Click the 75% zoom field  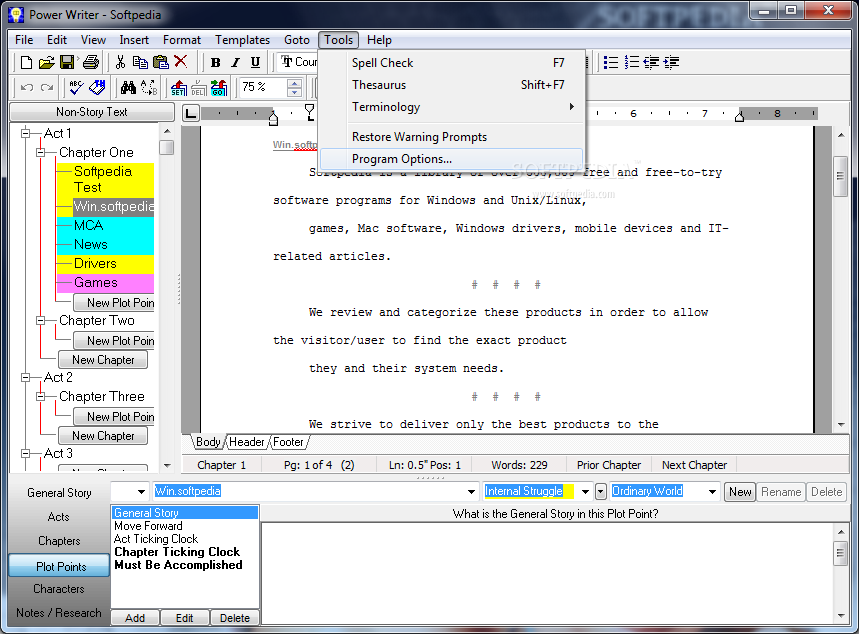click(263, 87)
